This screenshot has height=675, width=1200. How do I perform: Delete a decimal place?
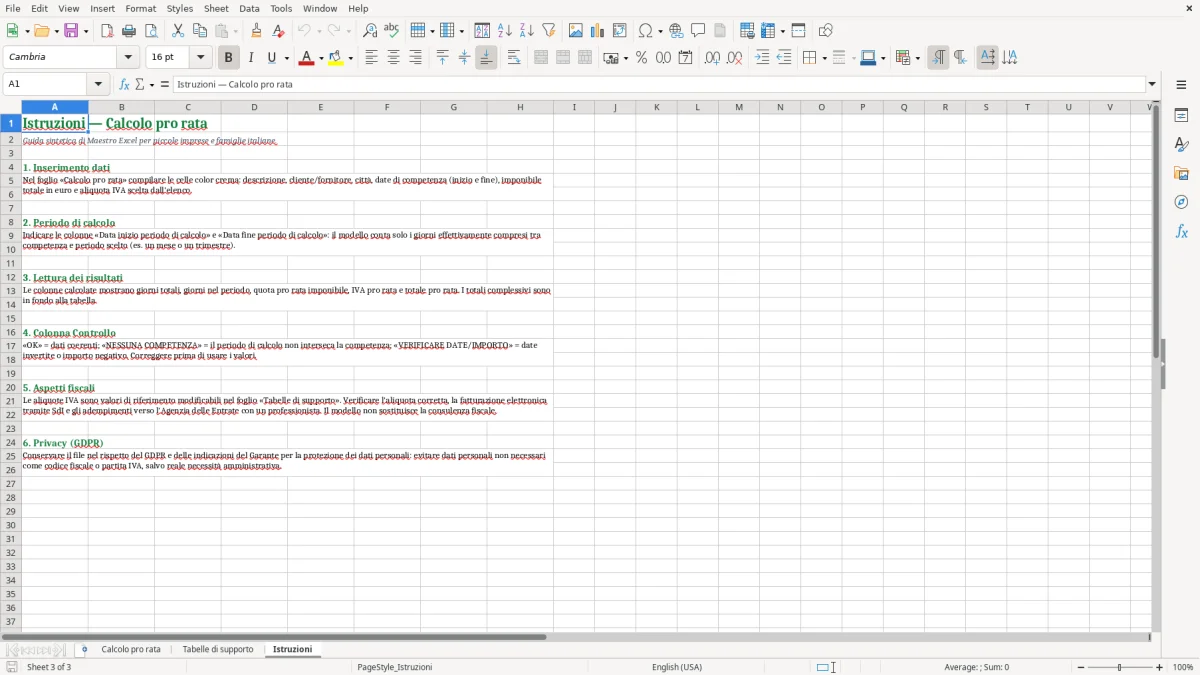coord(734,58)
